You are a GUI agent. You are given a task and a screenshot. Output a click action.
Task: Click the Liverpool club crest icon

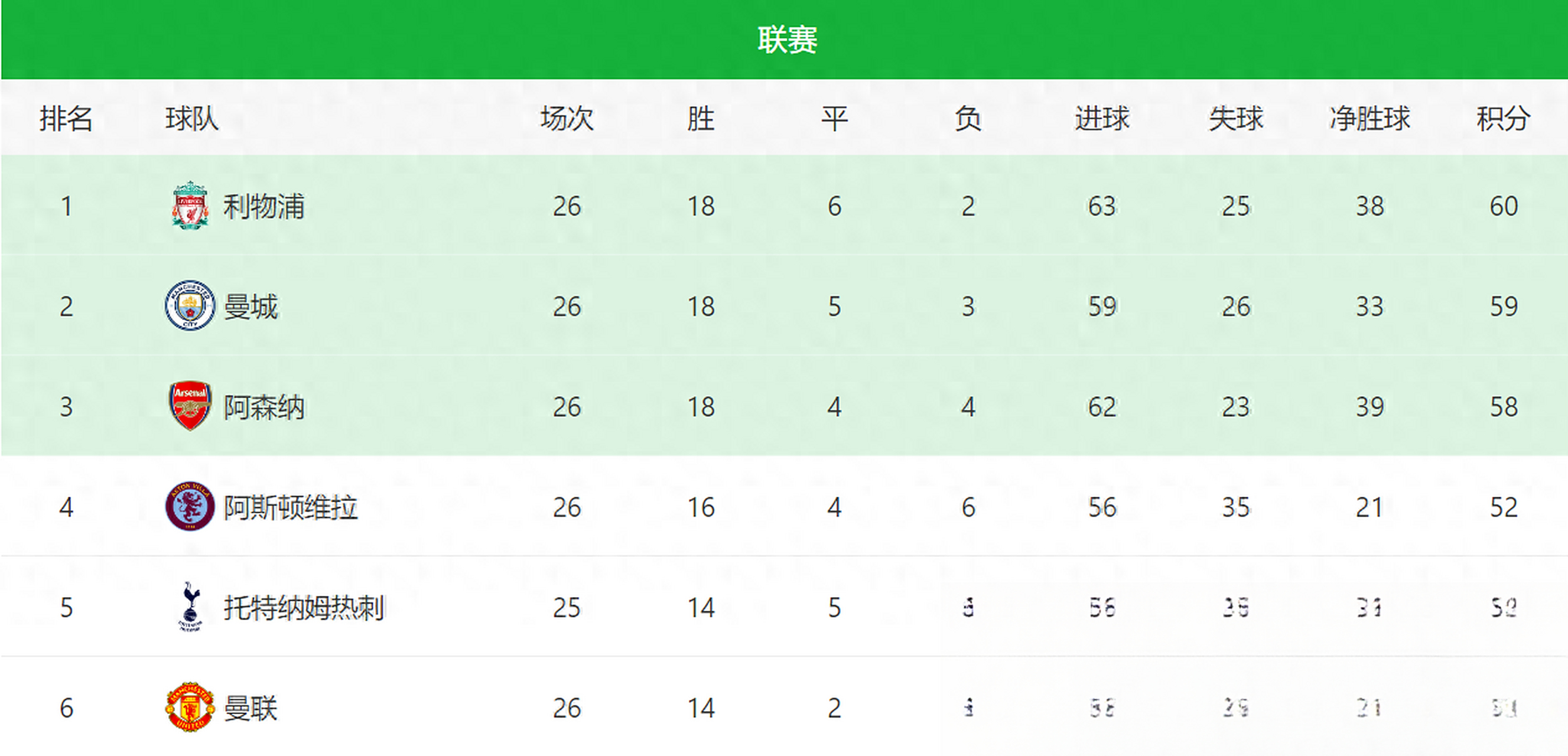(190, 205)
